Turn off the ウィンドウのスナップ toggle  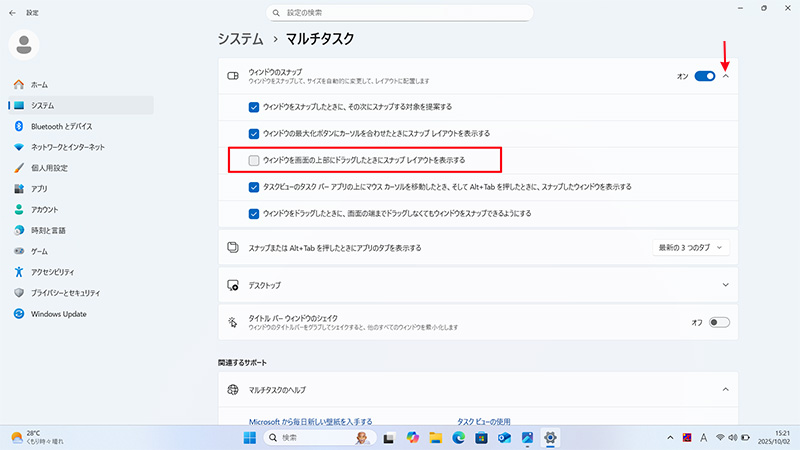click(705, 75)
